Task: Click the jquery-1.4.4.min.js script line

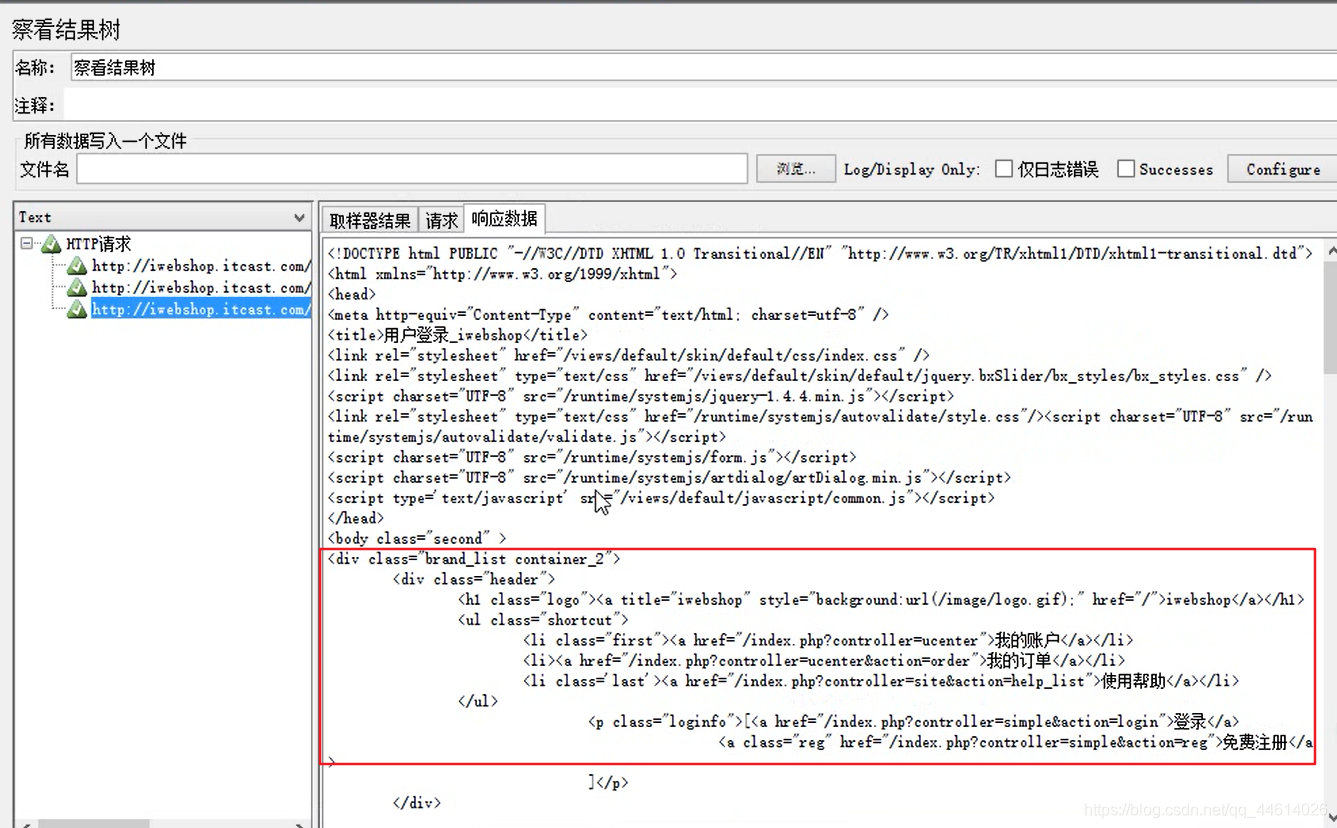Action: tap(640, 396)
